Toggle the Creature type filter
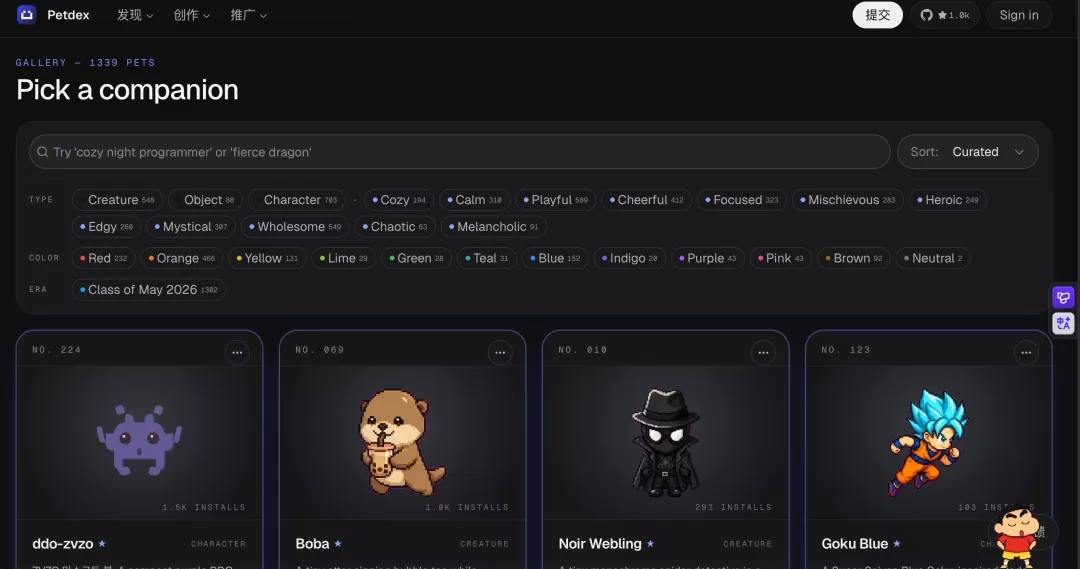The height and width of the screenshot is (569, 1080). point(117,200)
